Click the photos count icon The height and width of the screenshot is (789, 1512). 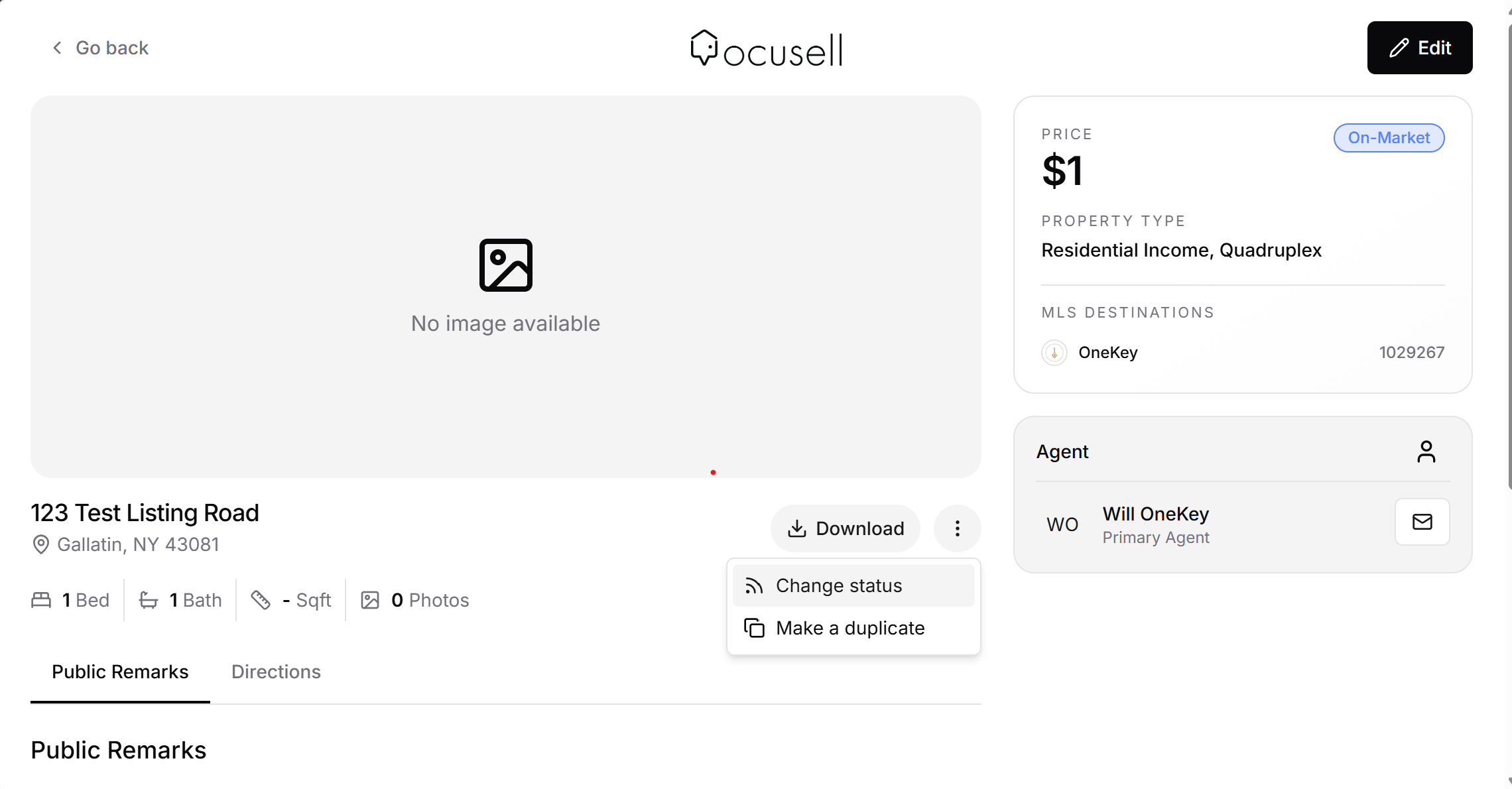370,600
